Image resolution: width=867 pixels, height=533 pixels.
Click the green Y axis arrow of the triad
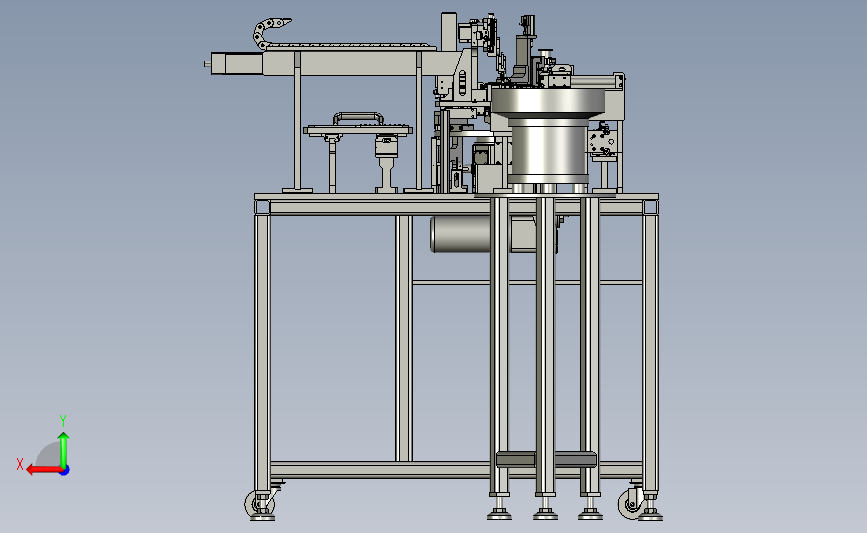(x=64, y=450)
